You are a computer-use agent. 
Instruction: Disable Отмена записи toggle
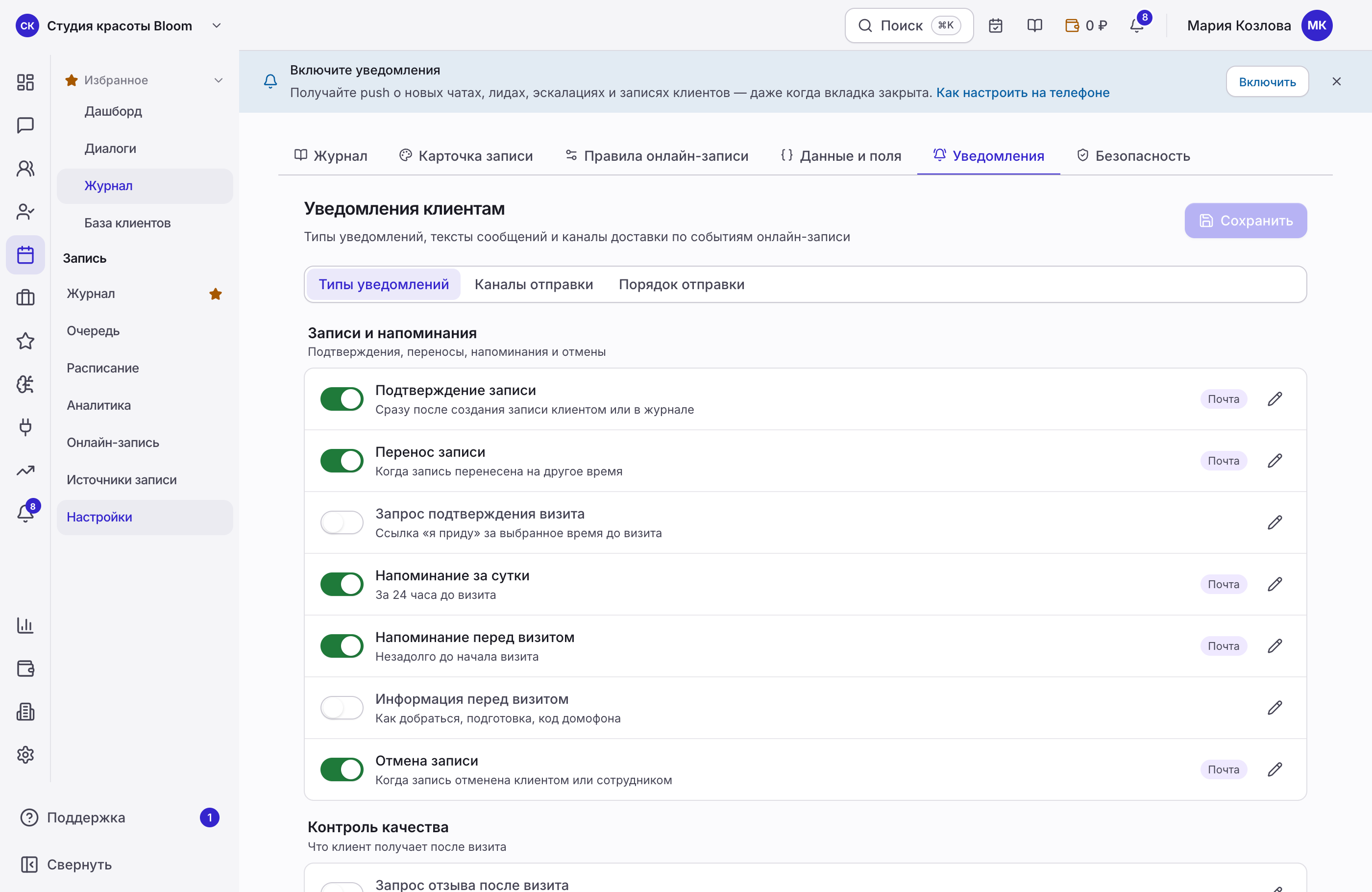pyautogui.click(x=342, y=769)
